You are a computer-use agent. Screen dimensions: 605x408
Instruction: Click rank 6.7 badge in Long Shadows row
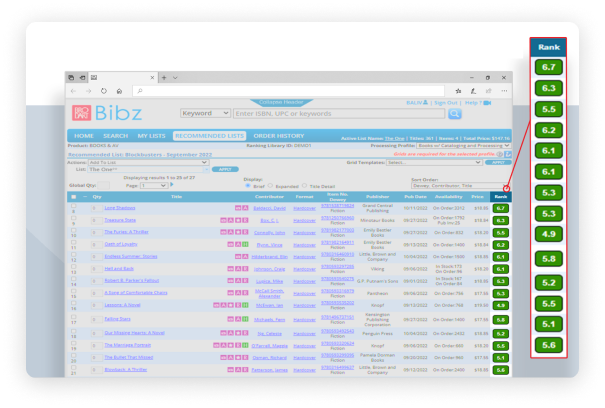click(500, 208)
